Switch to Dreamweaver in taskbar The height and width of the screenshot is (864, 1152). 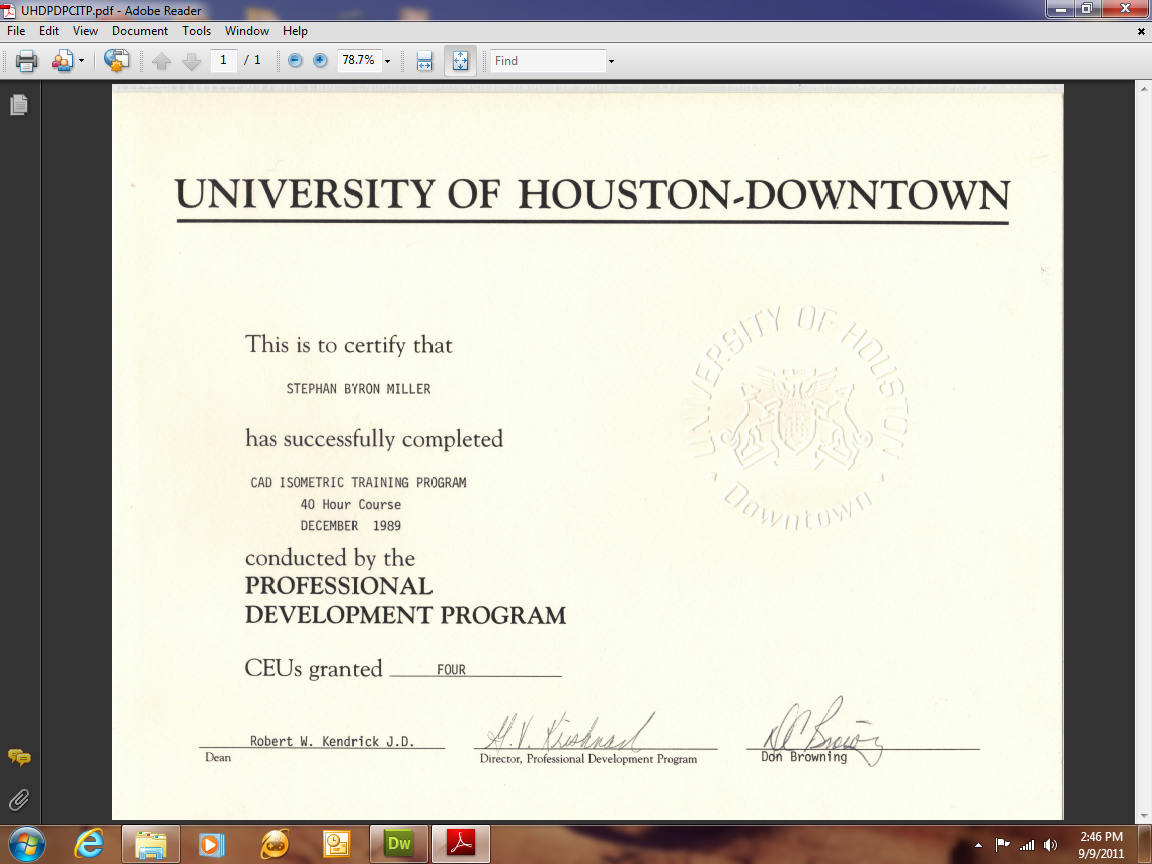(398, 844)
